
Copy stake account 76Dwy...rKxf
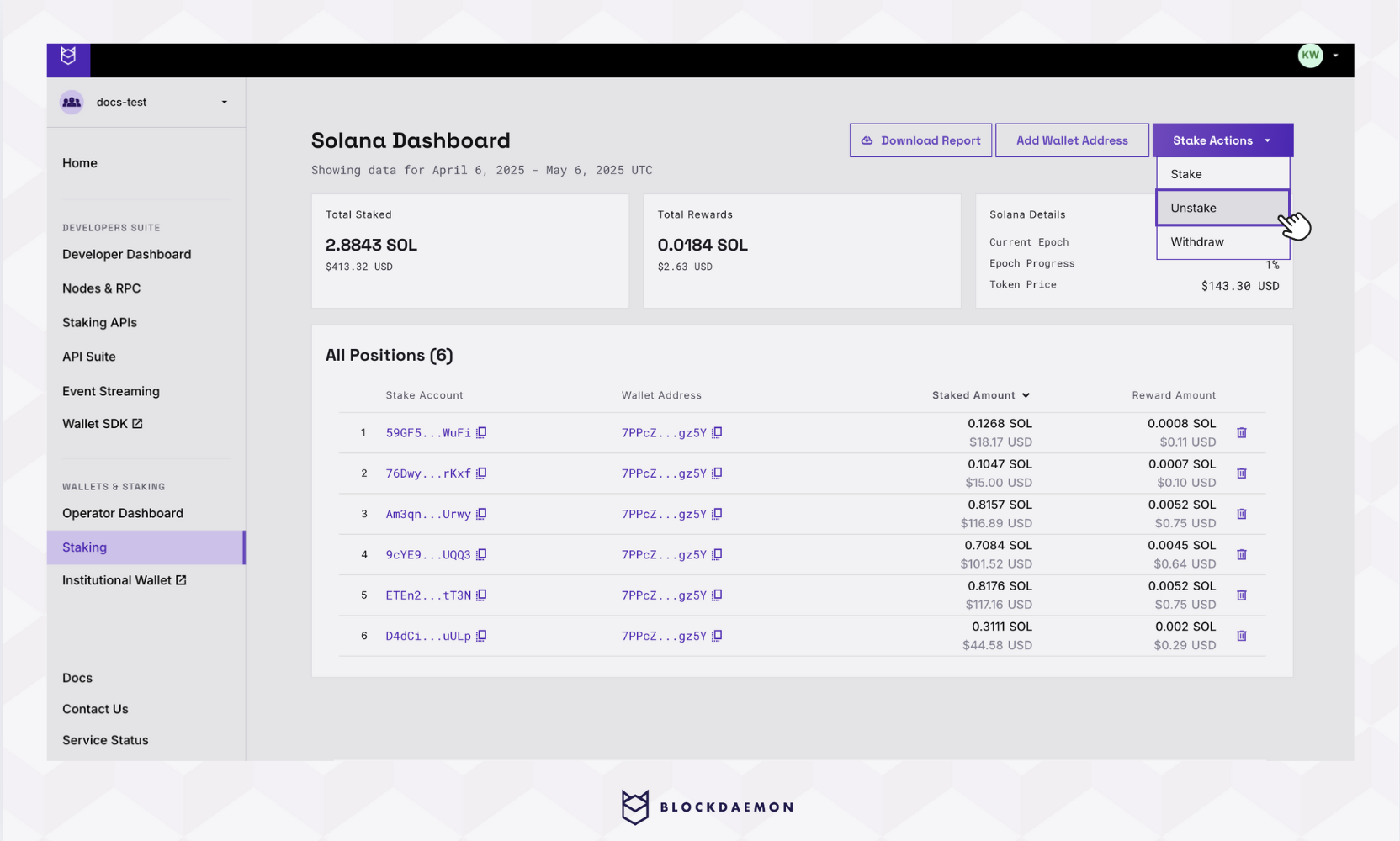click(x=481, y=473)
